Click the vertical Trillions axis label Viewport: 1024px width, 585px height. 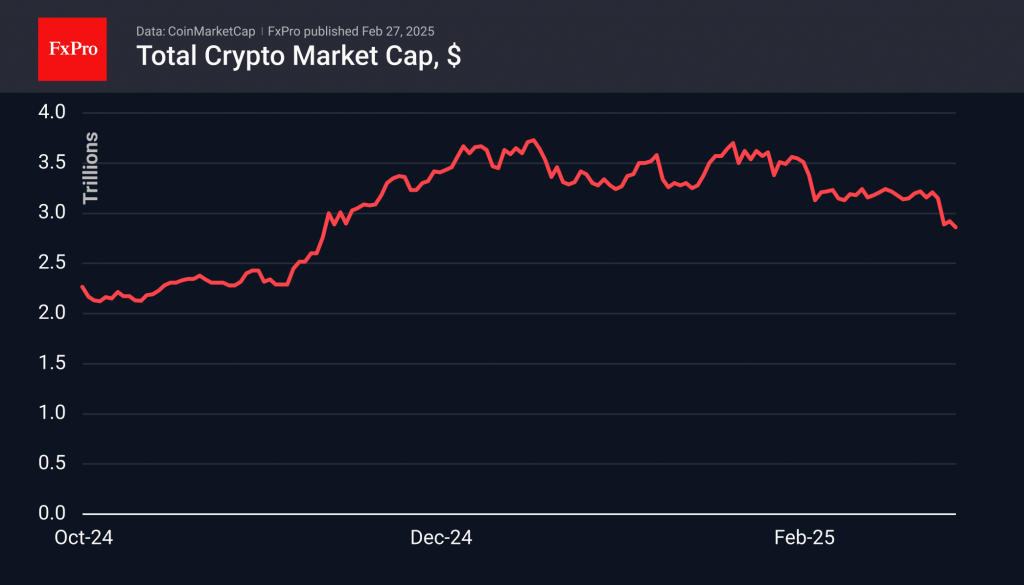90,168
